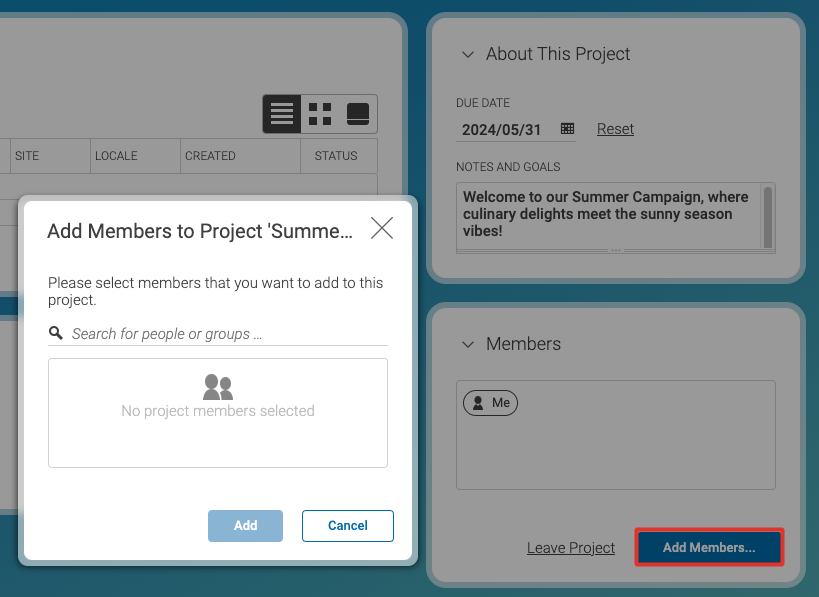Reset the due date
Viewport: 819px width, 597px height.
(615, 129)
